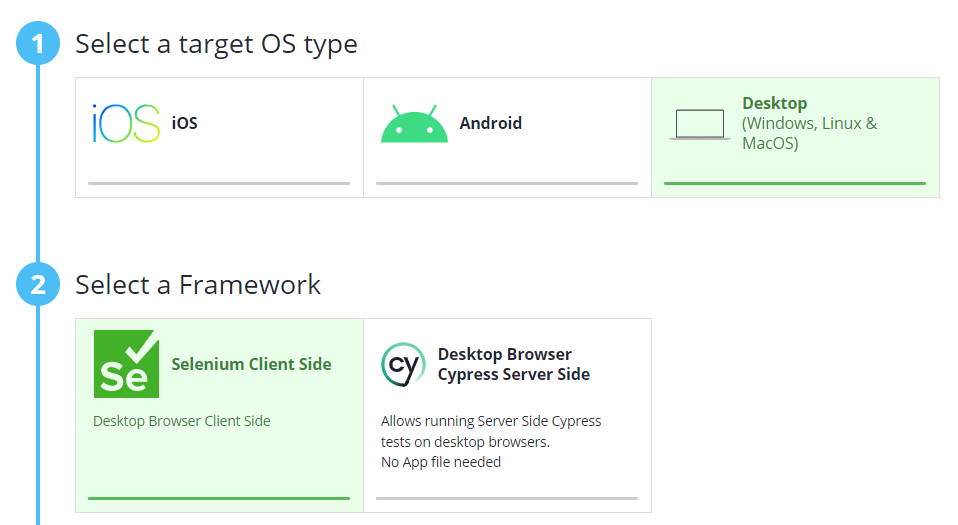The image size is (958, 525).
Task: Click the green underline on Desktop card
Action: (x=795, y=183)
